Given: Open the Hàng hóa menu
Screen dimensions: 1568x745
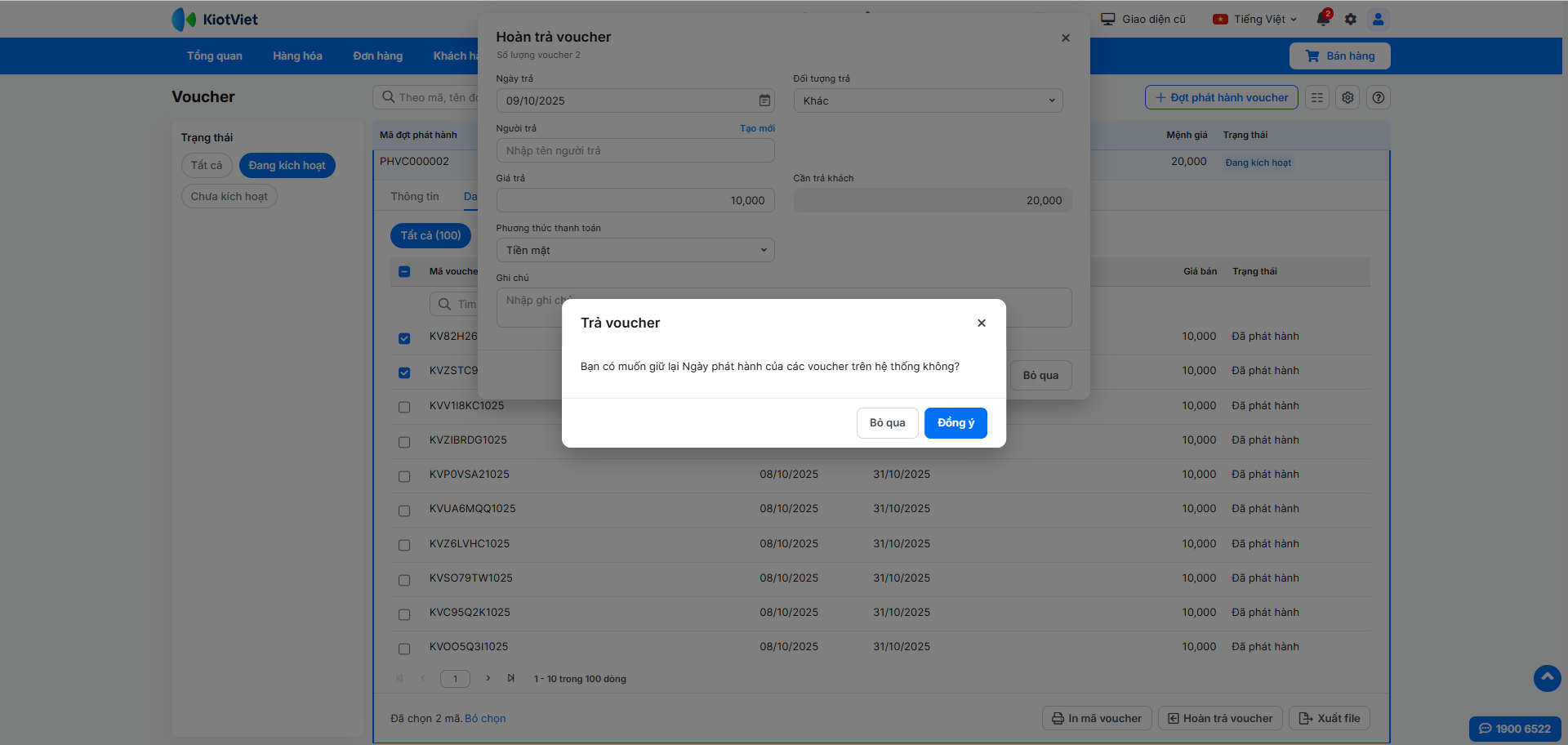Looking at the screenshot, I should [x=297, y=56].
